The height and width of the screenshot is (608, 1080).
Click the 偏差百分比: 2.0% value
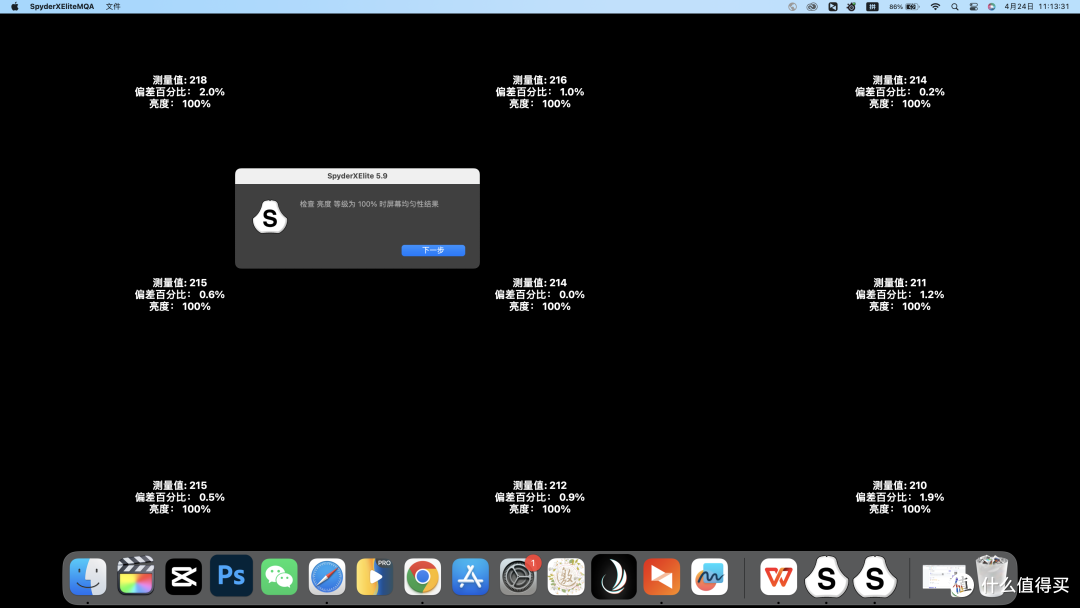pyautogui.click(x=180, y=92)
